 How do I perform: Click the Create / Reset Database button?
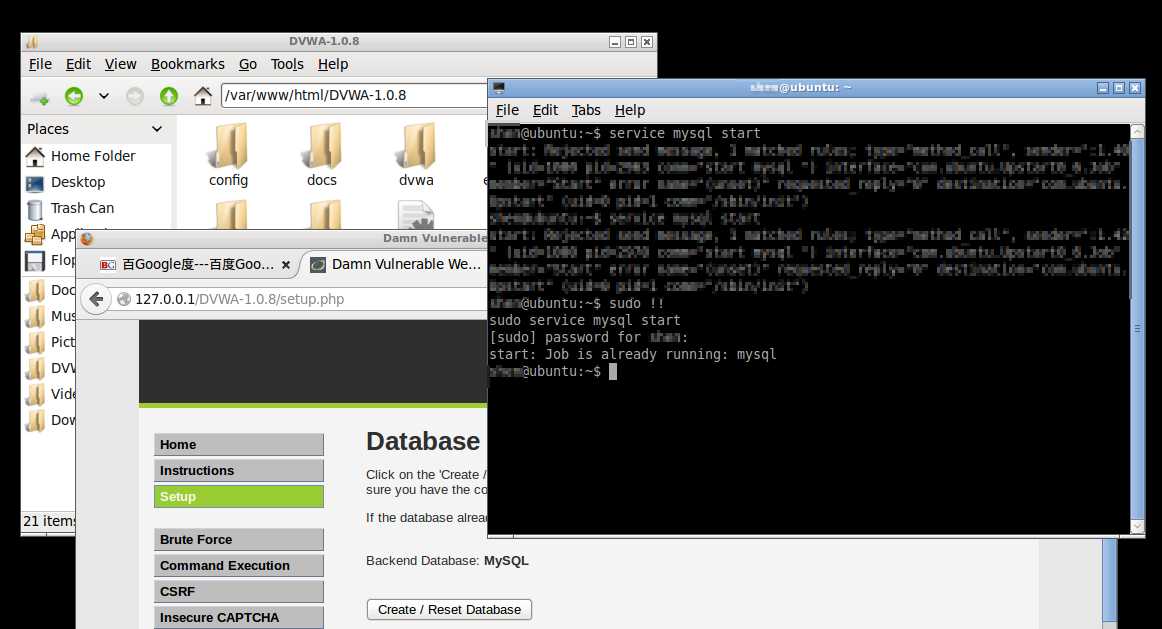point(449,610)
